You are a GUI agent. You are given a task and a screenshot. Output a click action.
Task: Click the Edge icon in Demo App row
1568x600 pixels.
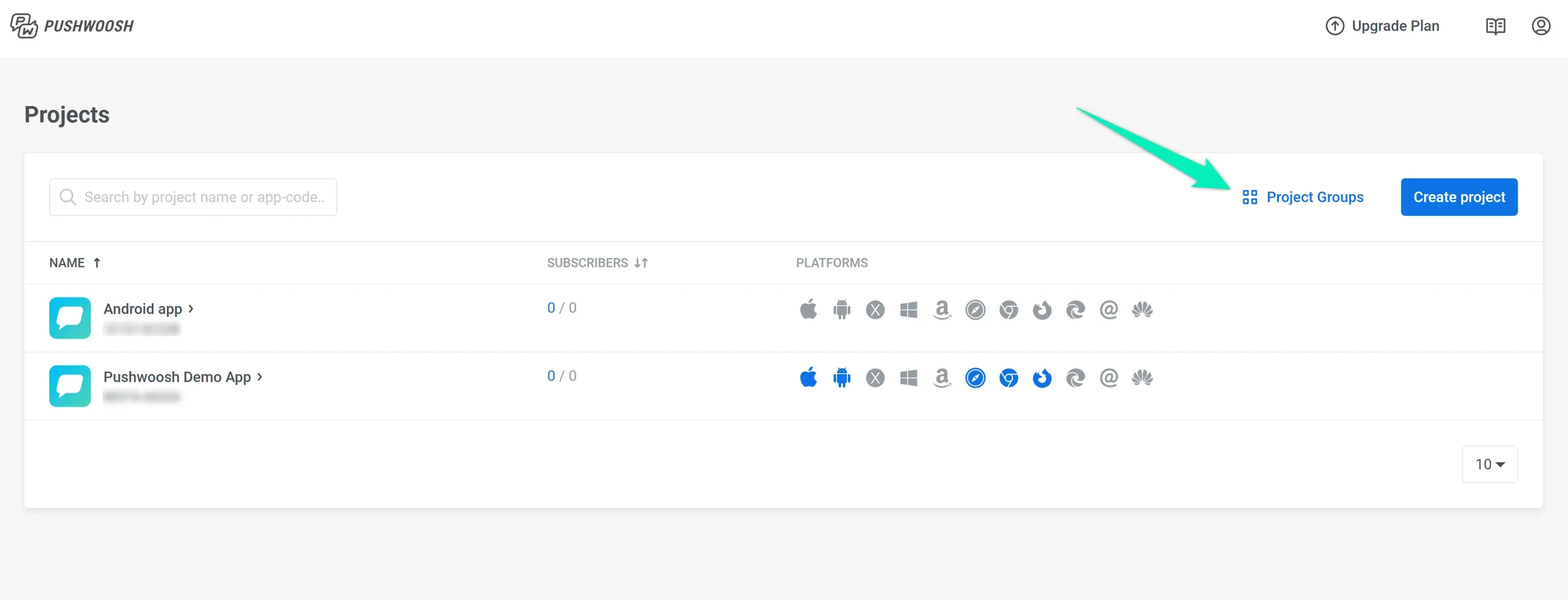click(1075, 378)
